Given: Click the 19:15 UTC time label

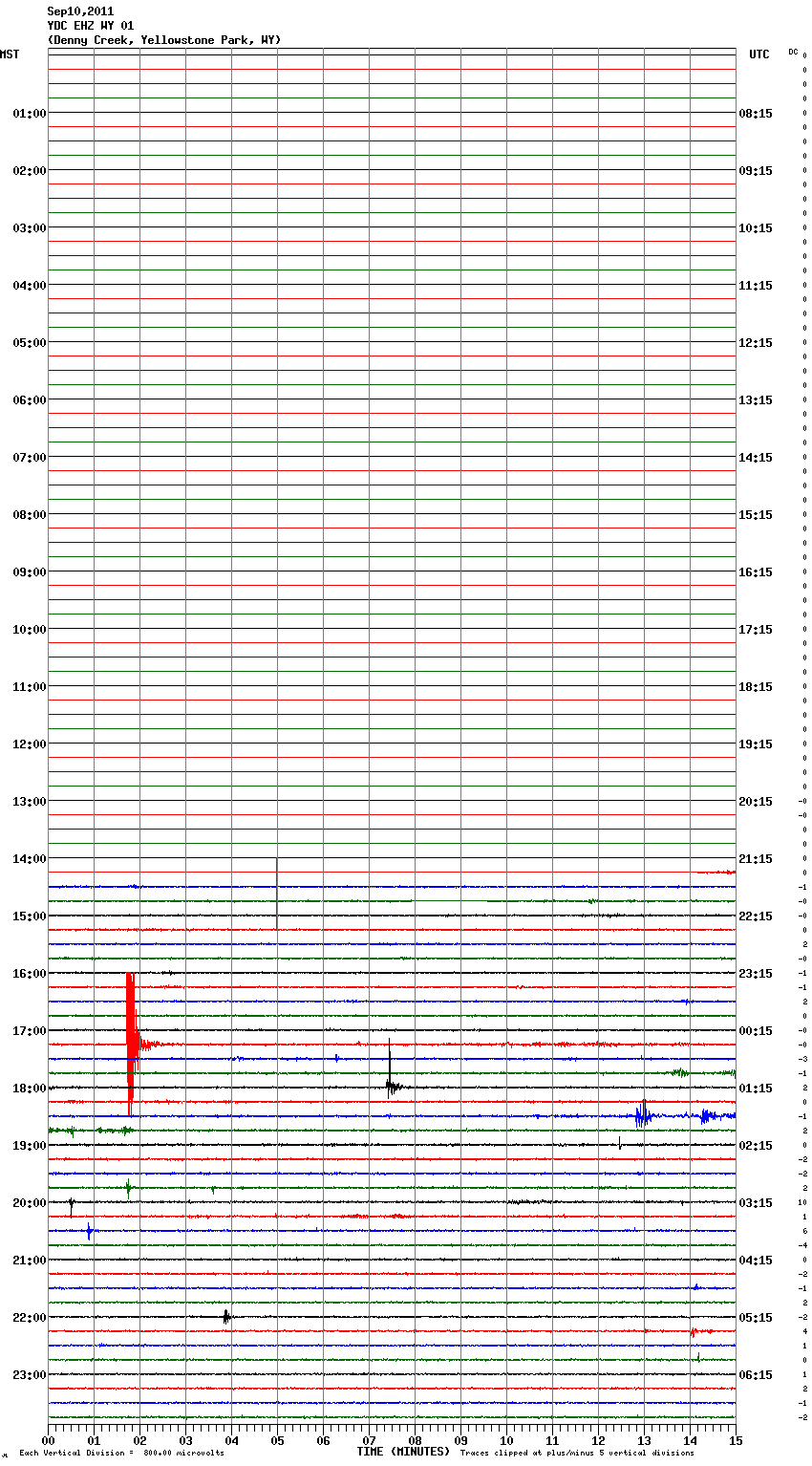Looking at the screenshot, I should (756, 744).
